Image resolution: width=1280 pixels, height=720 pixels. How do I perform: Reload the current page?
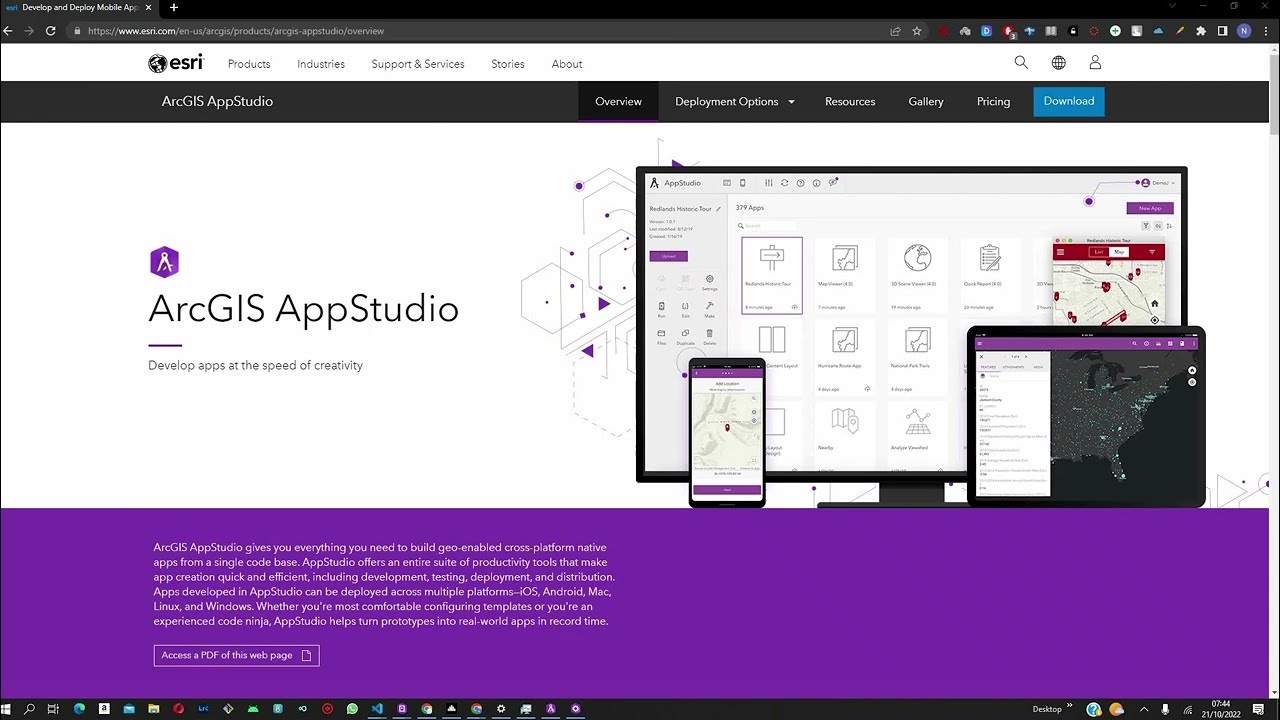point(50,31)
